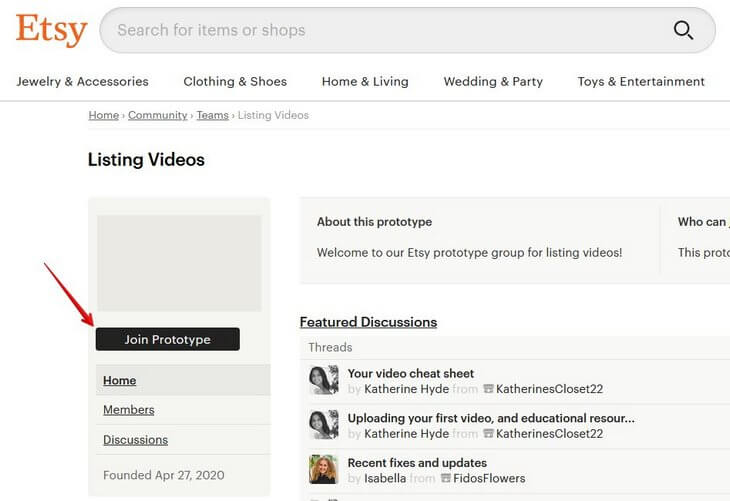Click avatar beside 'Your video cheat sheet'
730x501 pixels.
(324, 380)
